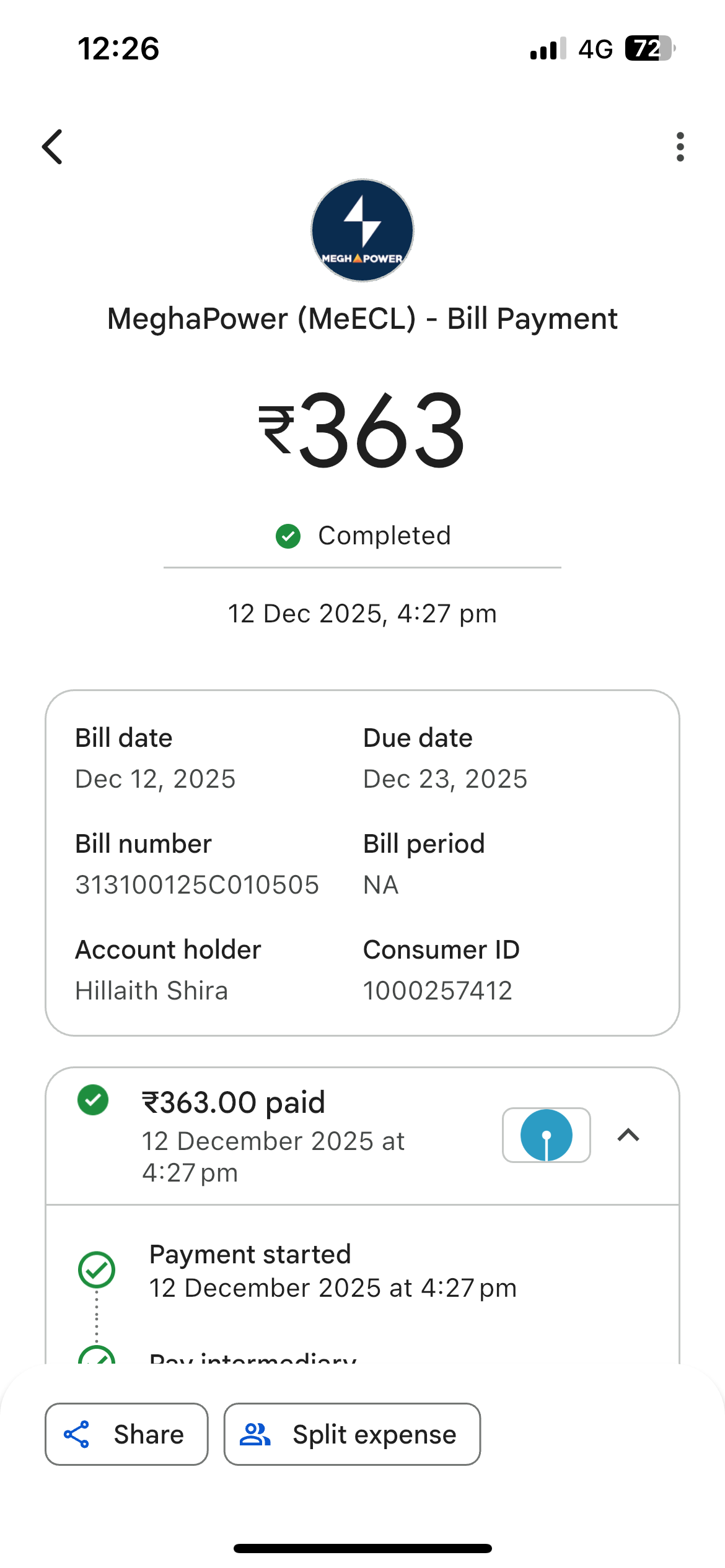This screenshot has height=1568, width=725.
Task: Open the three-dot overflow menu
Action: point(680,147)
